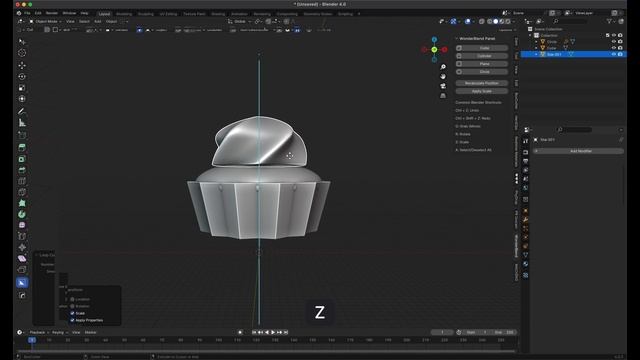This screenshot has width=640, height=360.
Task: Click the outliner filter funnel icon
Action: (609, 21)
